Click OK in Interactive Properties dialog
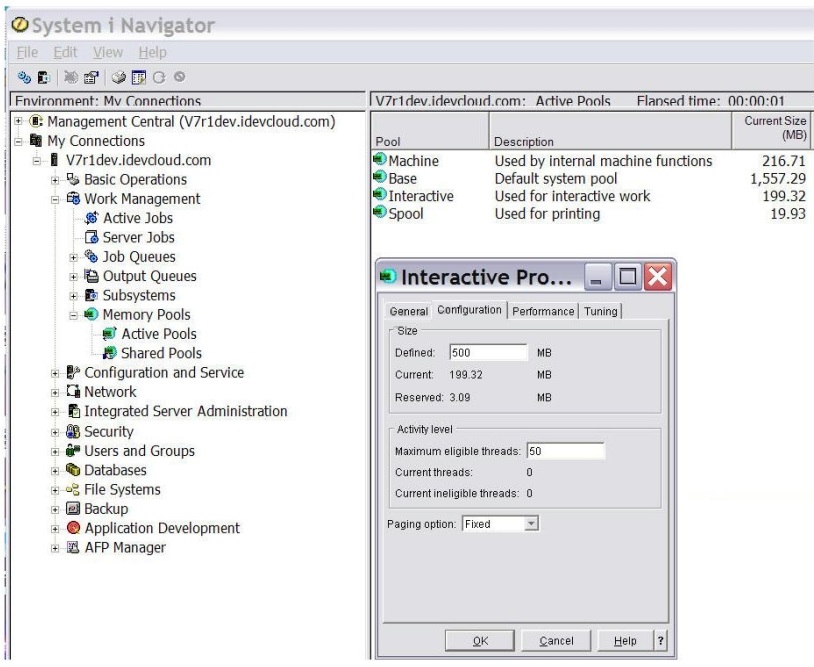814x667 pixels. 480,641
